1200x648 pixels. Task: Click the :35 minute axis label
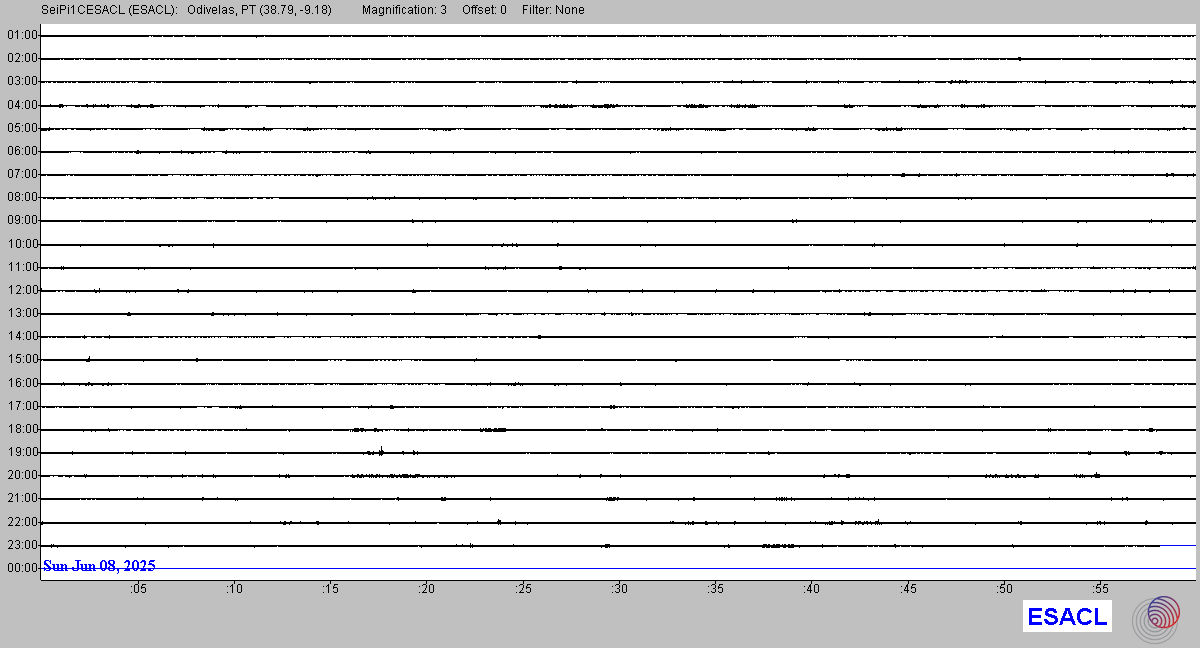pyautogui.click(x=715, y=589)
